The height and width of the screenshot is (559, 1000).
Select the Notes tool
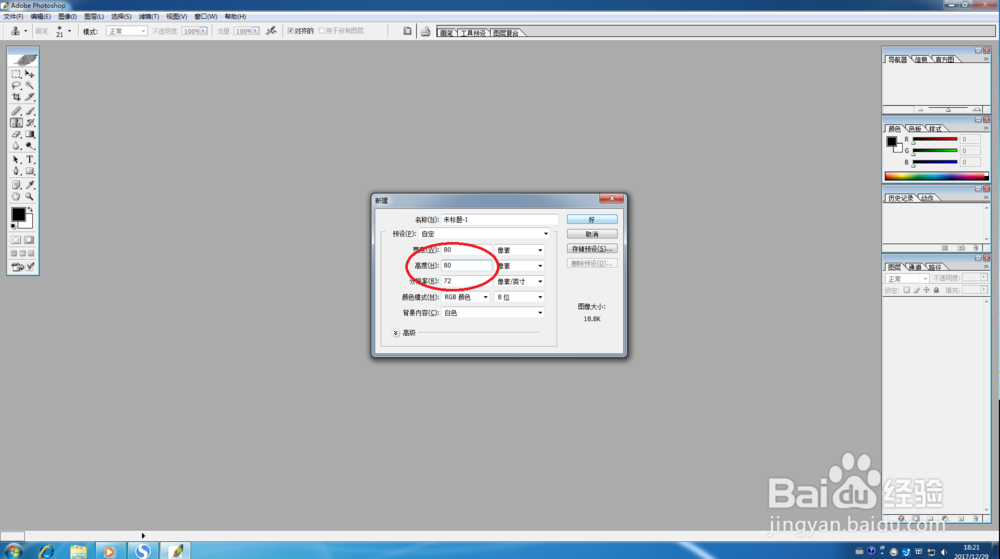coord(16,185)
